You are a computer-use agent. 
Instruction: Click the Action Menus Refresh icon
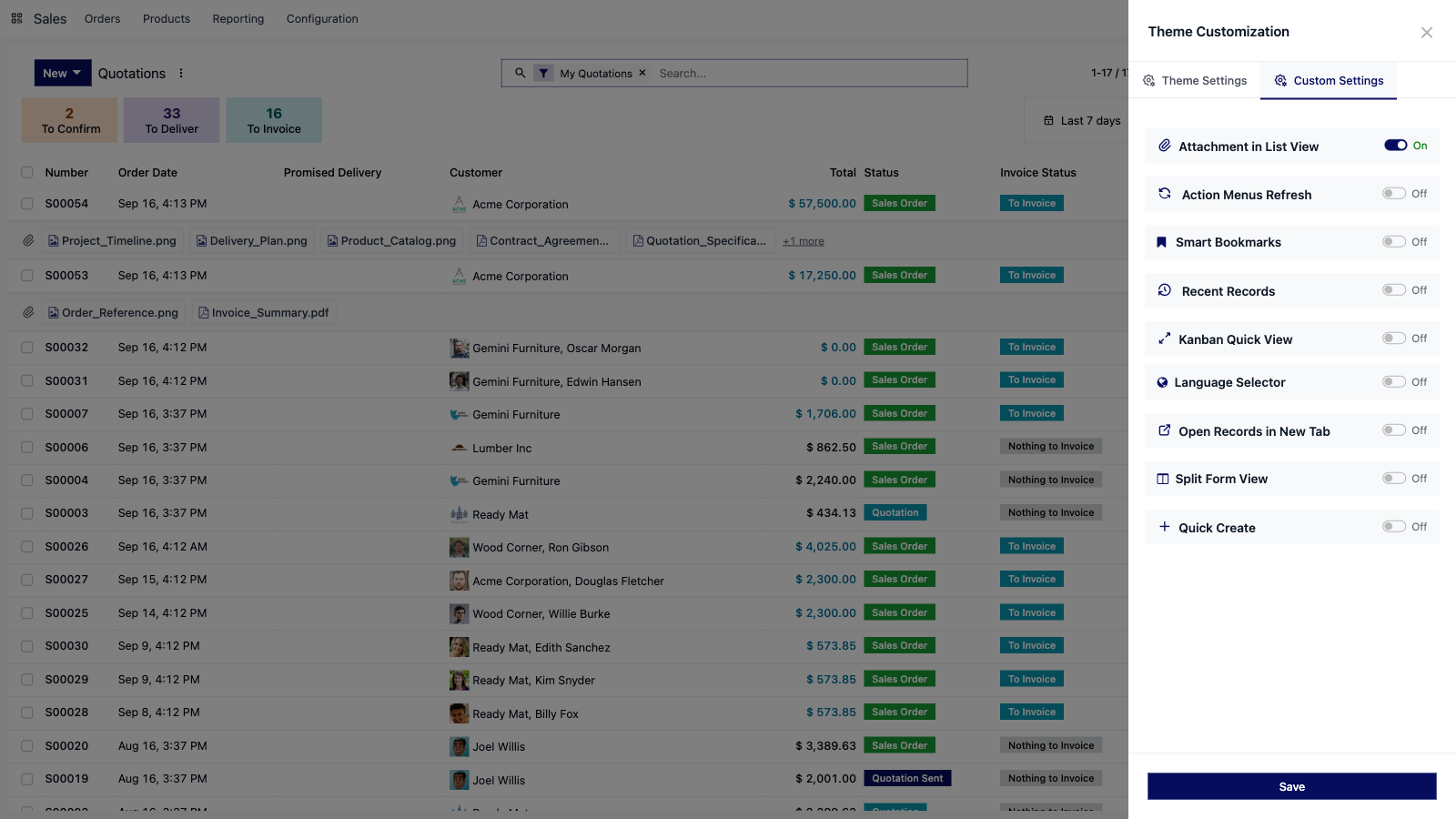(1164, 194)
